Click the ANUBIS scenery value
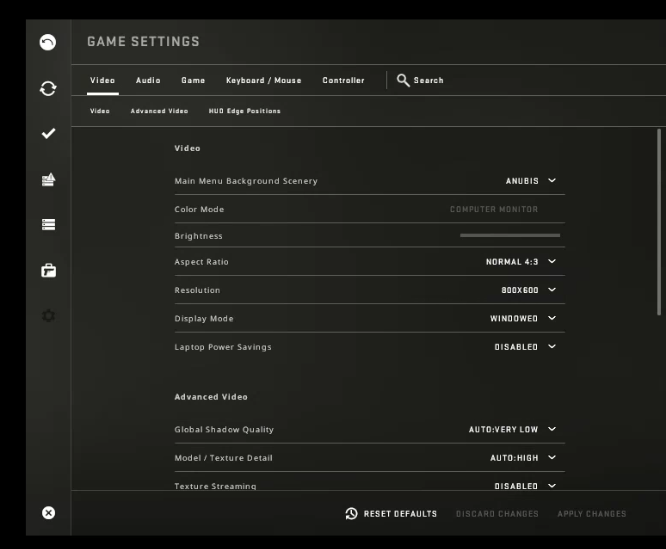Viewport: 666px width, 549px height. click(522, 181)
